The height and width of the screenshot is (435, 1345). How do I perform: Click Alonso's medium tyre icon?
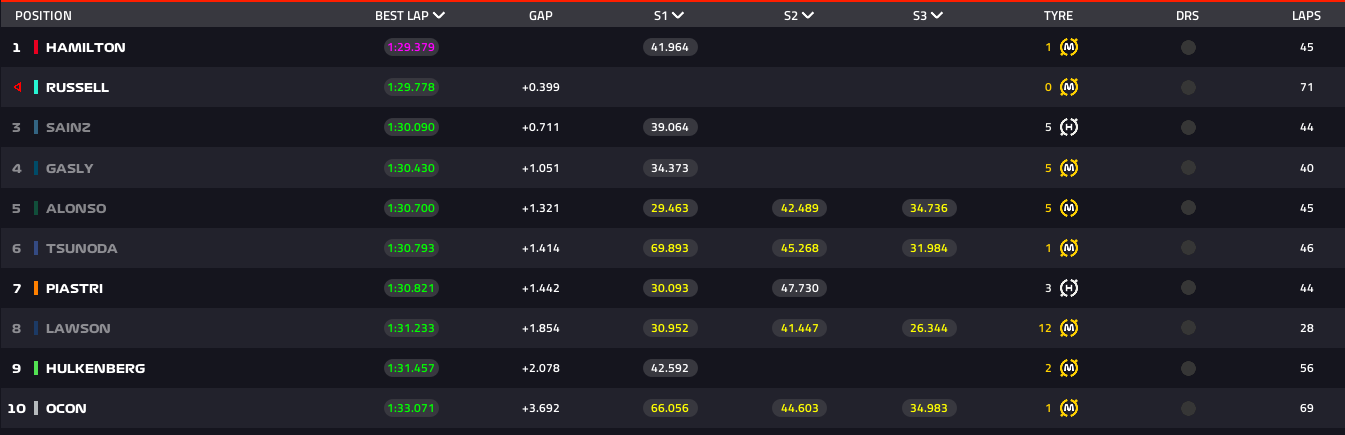coord(1068,208)
